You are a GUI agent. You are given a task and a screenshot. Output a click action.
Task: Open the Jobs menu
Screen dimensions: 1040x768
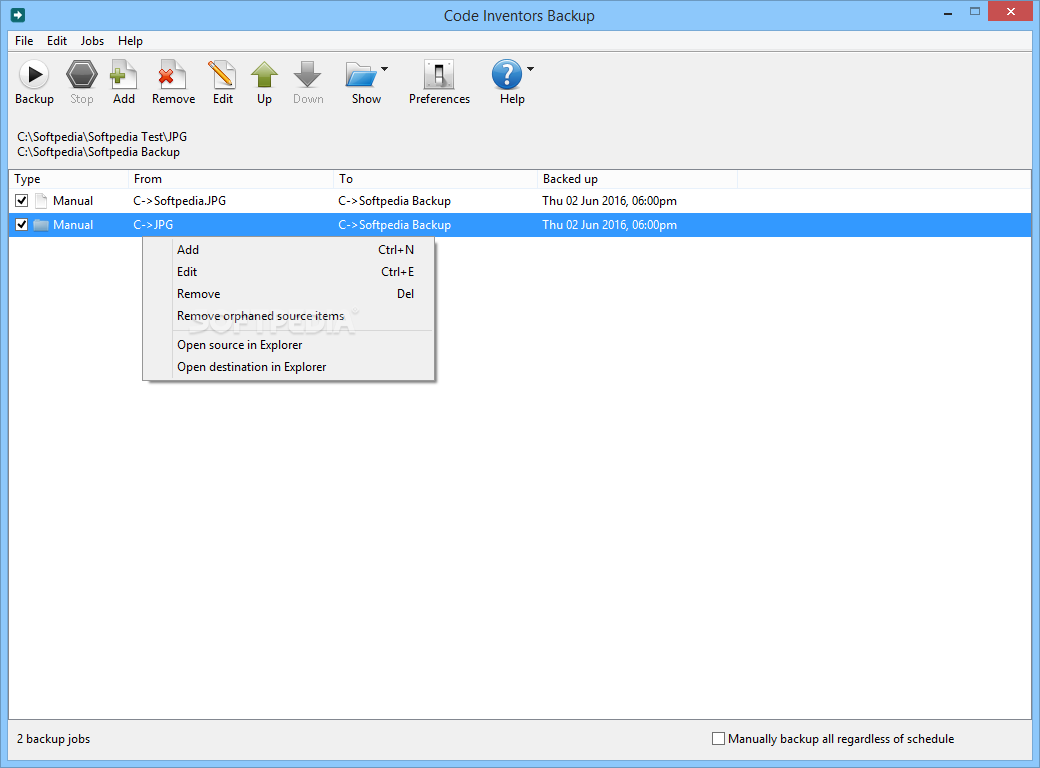point(92,40)
